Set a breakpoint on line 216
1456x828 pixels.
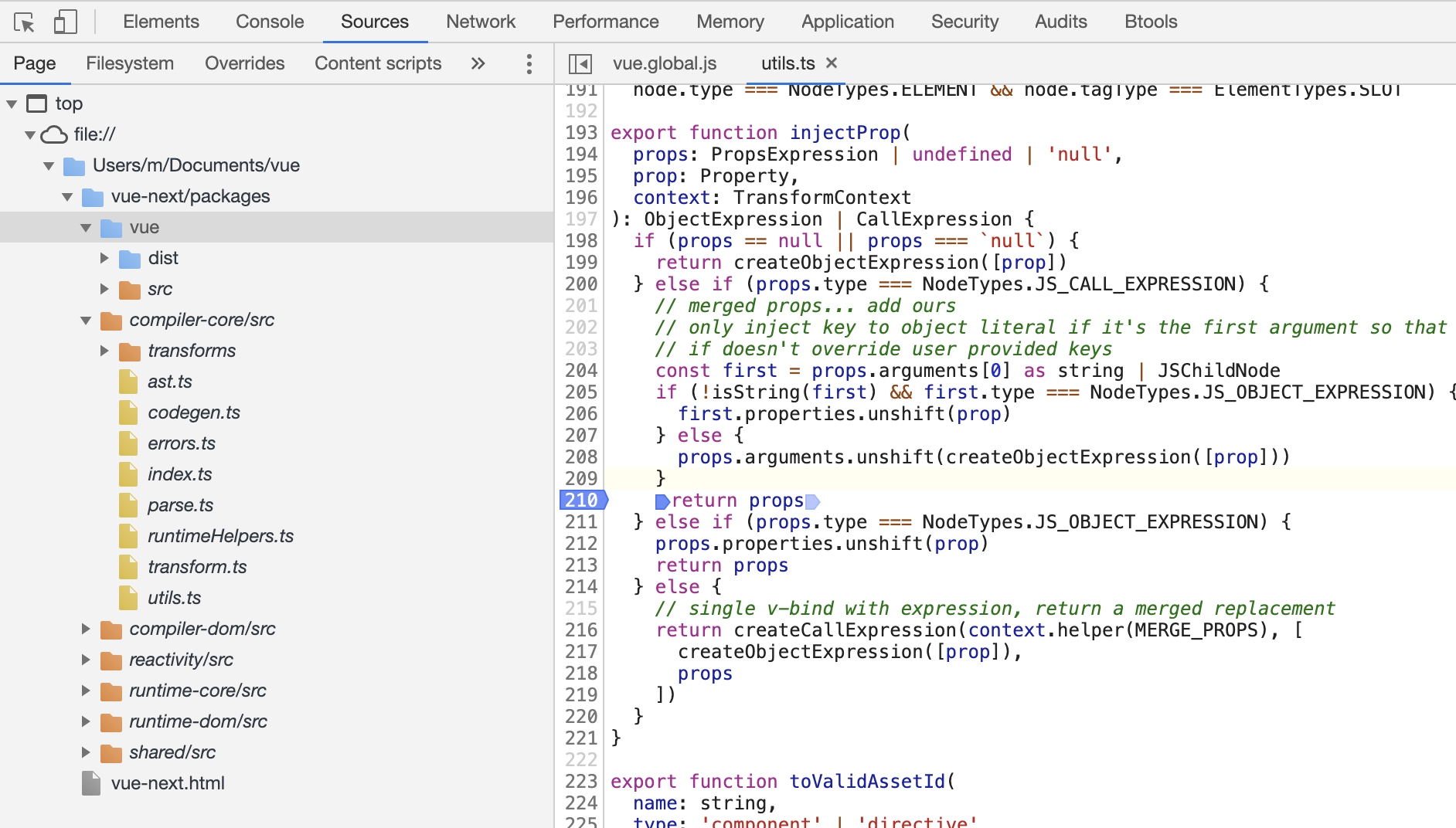tap(581, 630)
